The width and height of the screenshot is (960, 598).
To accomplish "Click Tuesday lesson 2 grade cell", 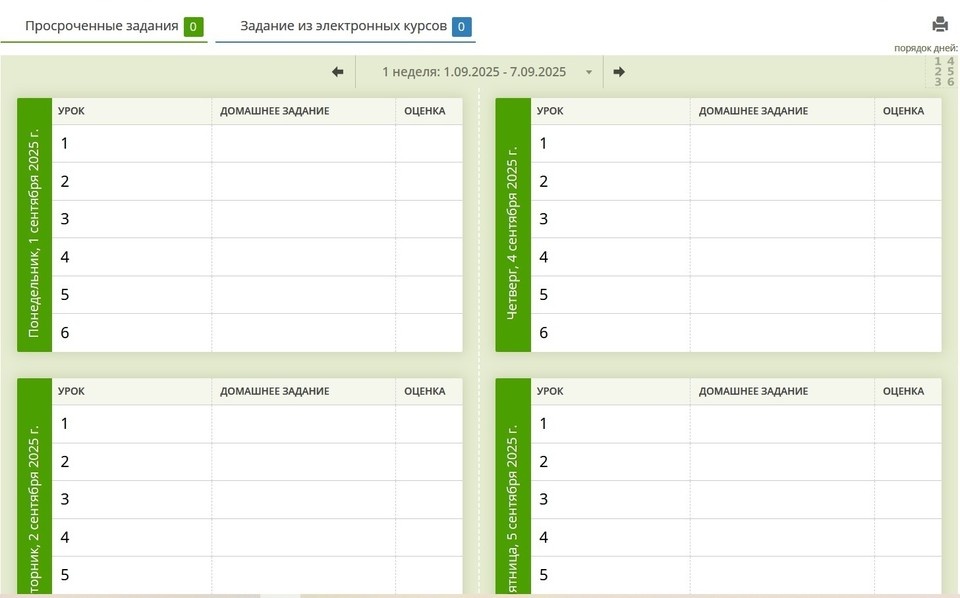I will coord(429,462).
